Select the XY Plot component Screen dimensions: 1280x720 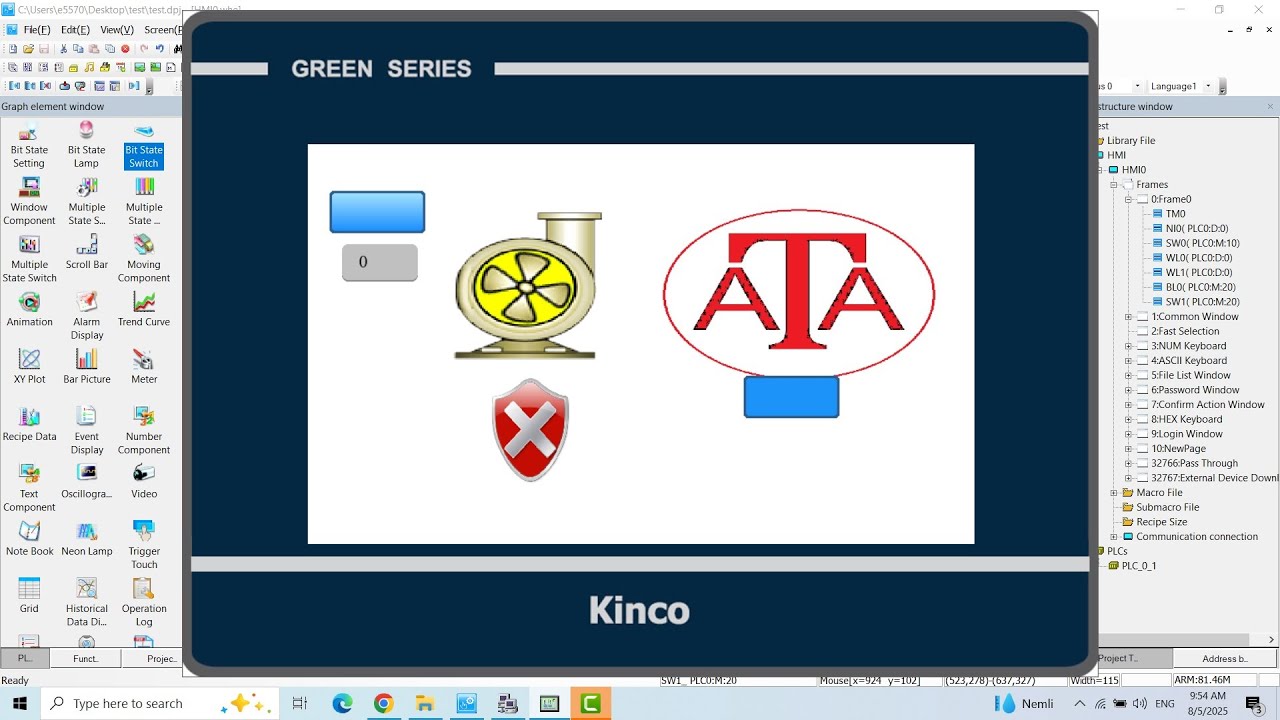click(29, 367)
